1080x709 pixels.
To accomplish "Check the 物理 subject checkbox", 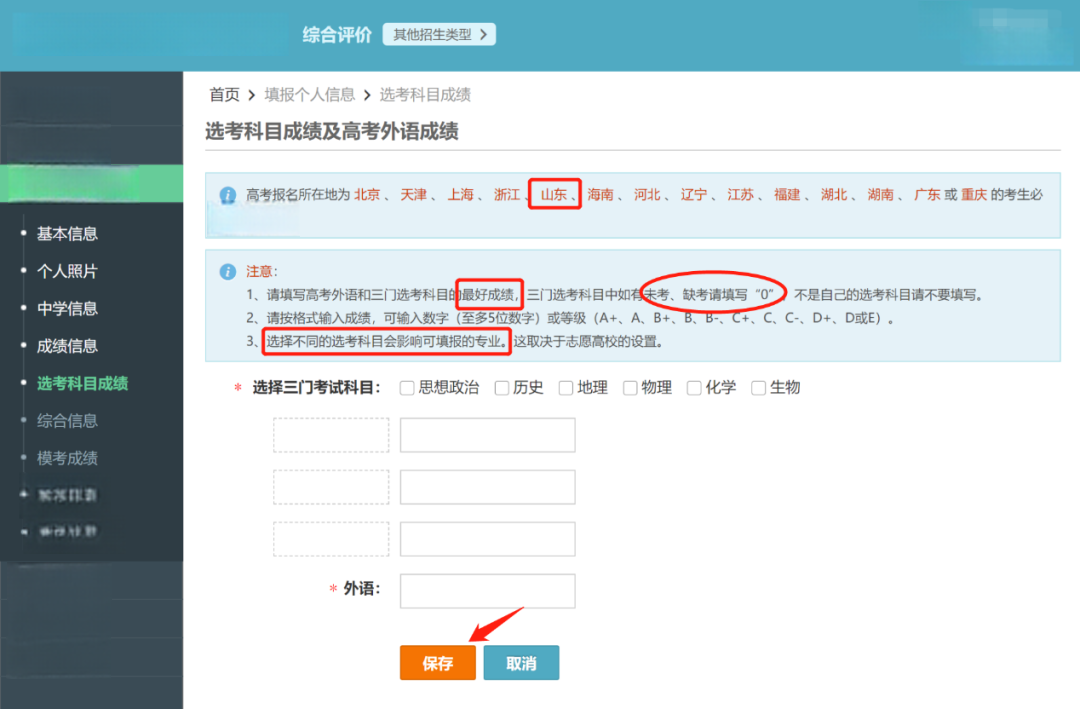I will coord(630,388).
